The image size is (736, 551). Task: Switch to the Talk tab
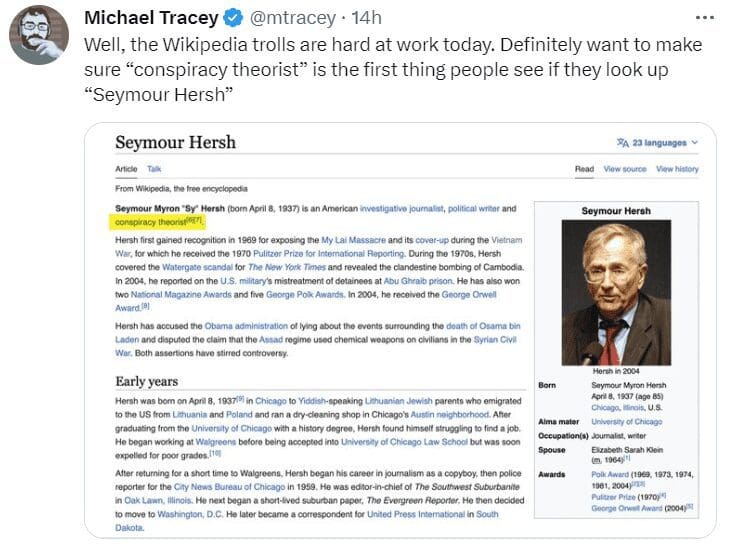154,169
